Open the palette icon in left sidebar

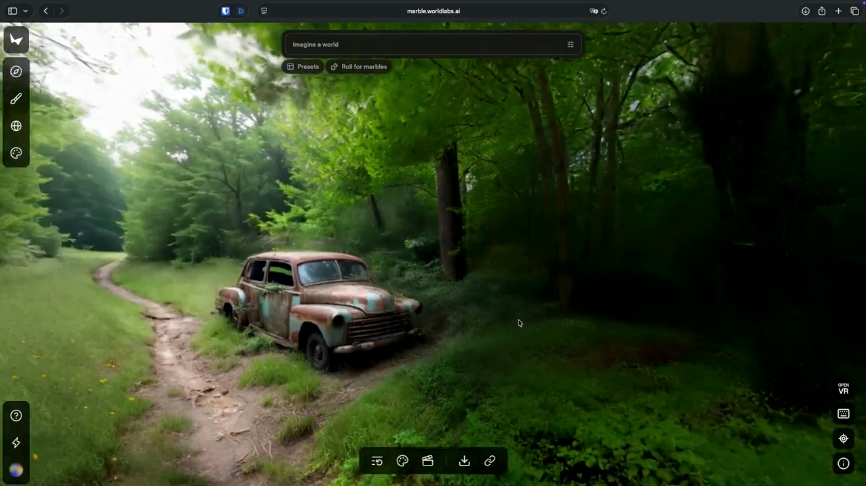pos(16,153)
